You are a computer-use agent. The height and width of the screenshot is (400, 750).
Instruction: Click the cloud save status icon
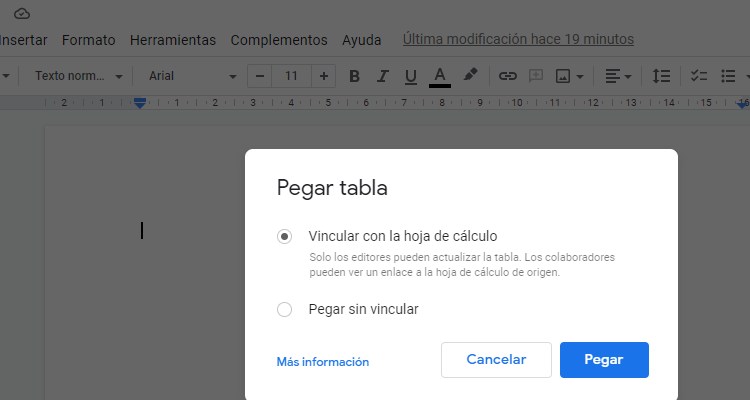[22, 13]
